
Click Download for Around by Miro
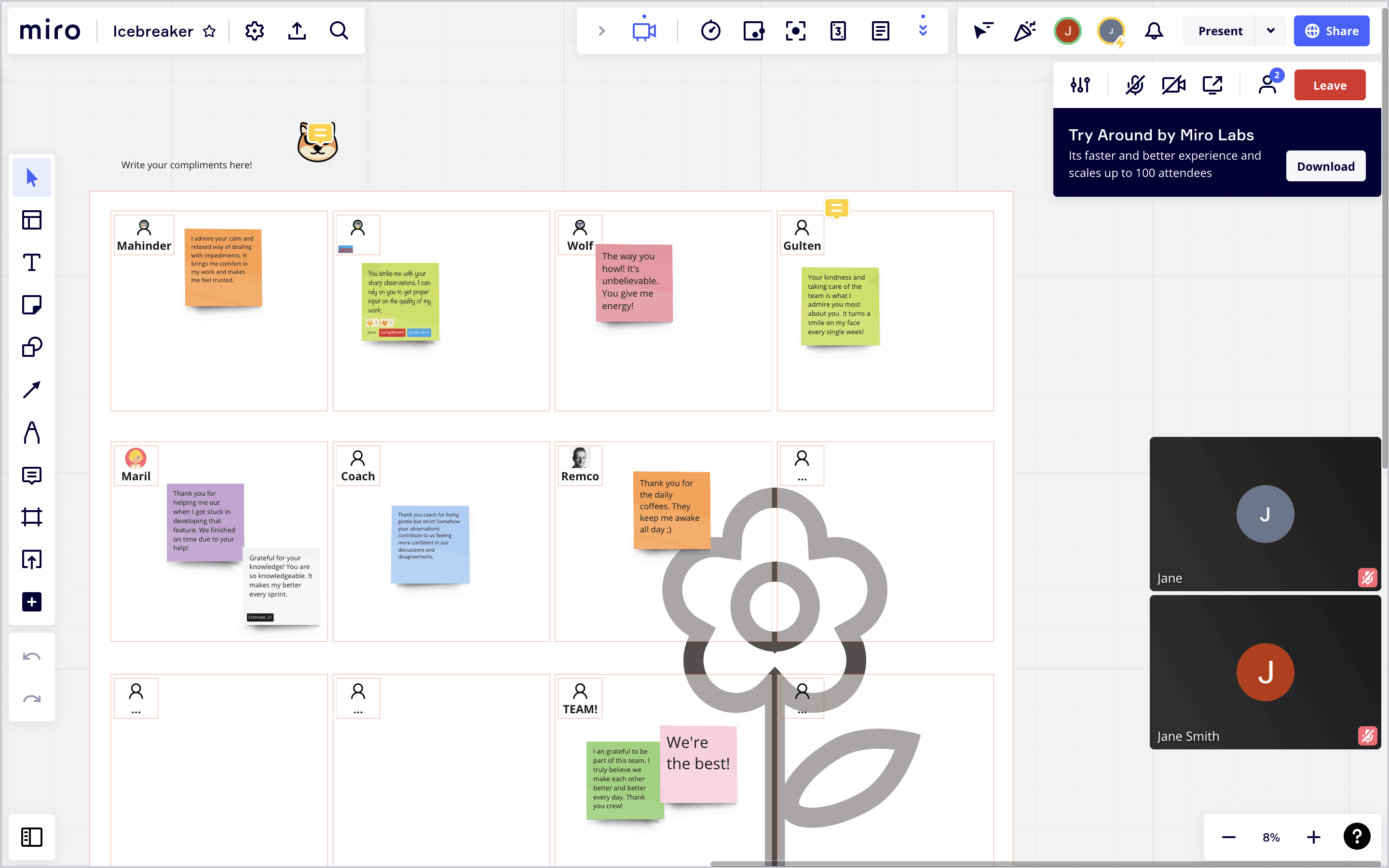pos(1325,166)
